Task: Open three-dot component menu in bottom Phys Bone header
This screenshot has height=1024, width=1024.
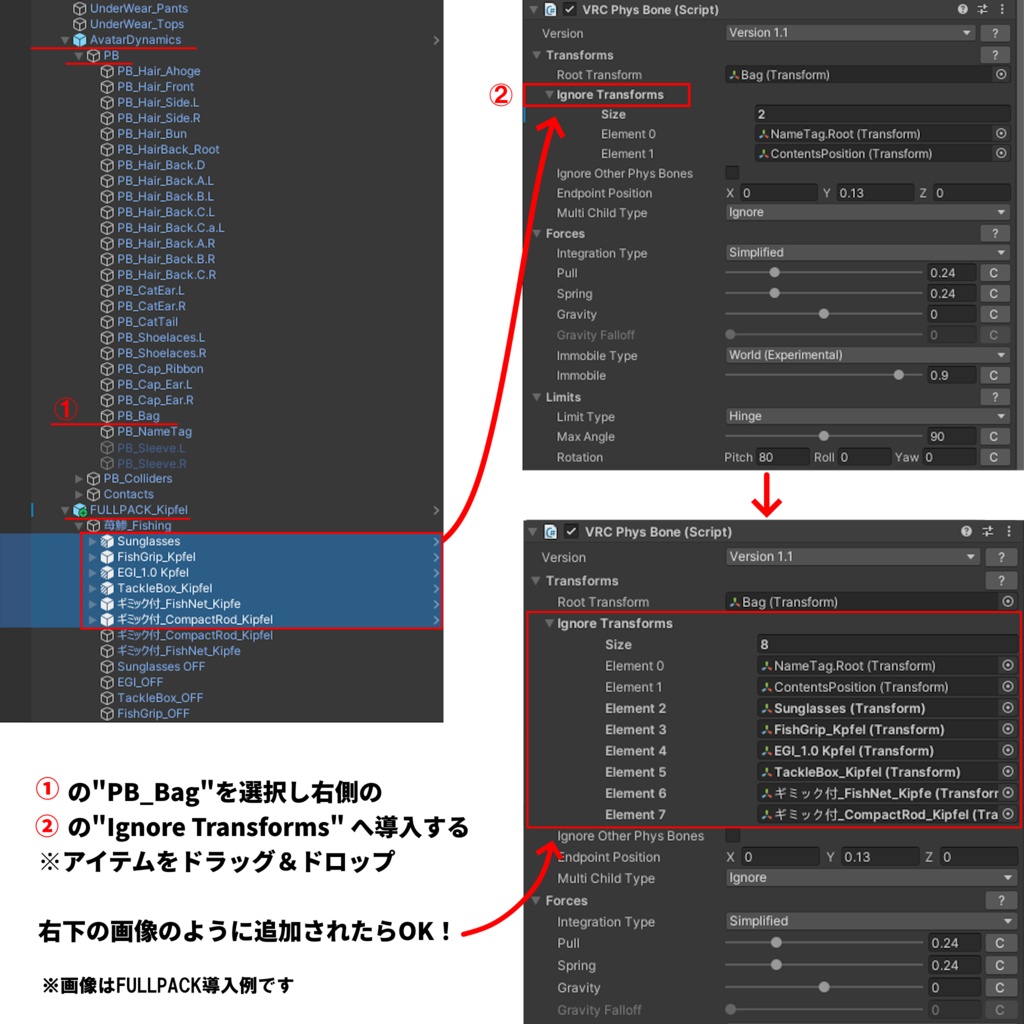Action: pos(1008,531)
